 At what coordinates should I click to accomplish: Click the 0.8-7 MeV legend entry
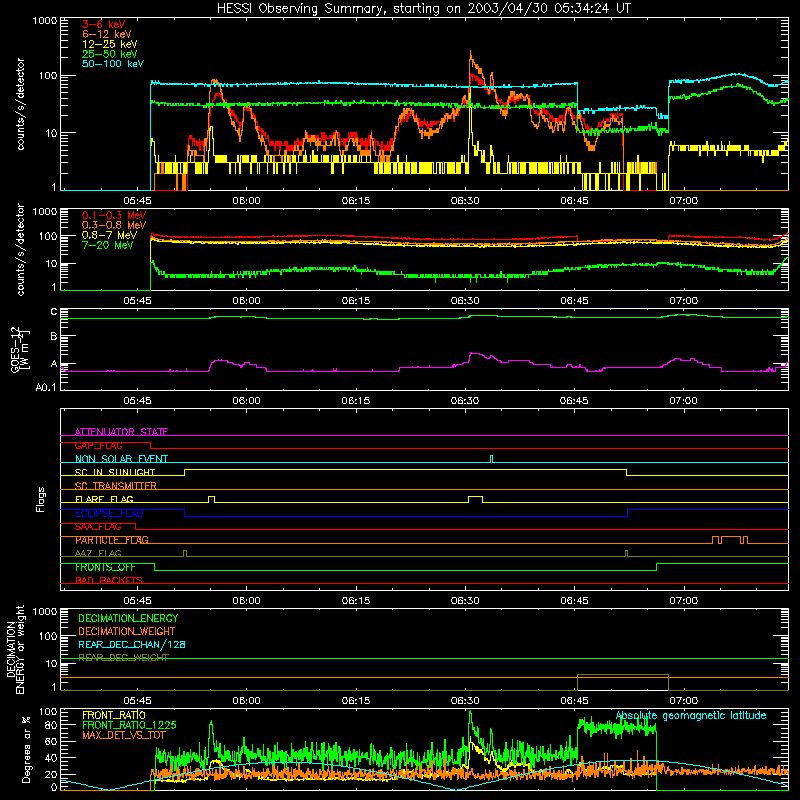point(109,235)
